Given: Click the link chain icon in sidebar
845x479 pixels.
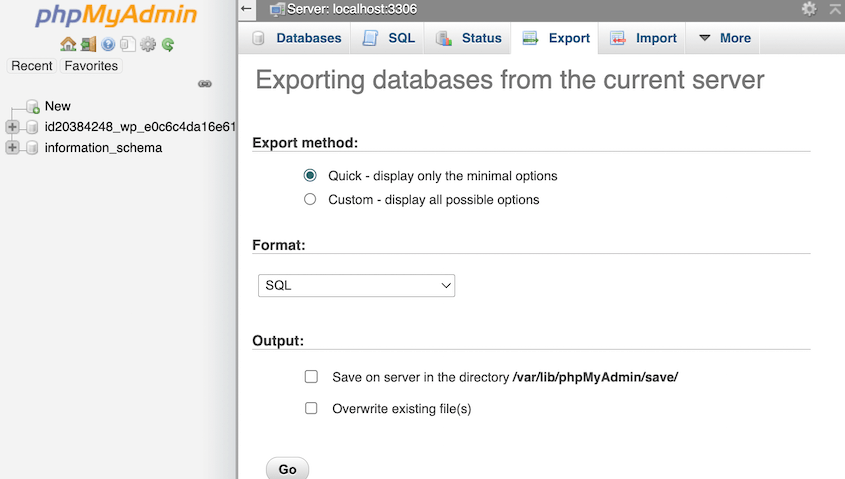Looking at the screenshot, I should tap(205, 84).
